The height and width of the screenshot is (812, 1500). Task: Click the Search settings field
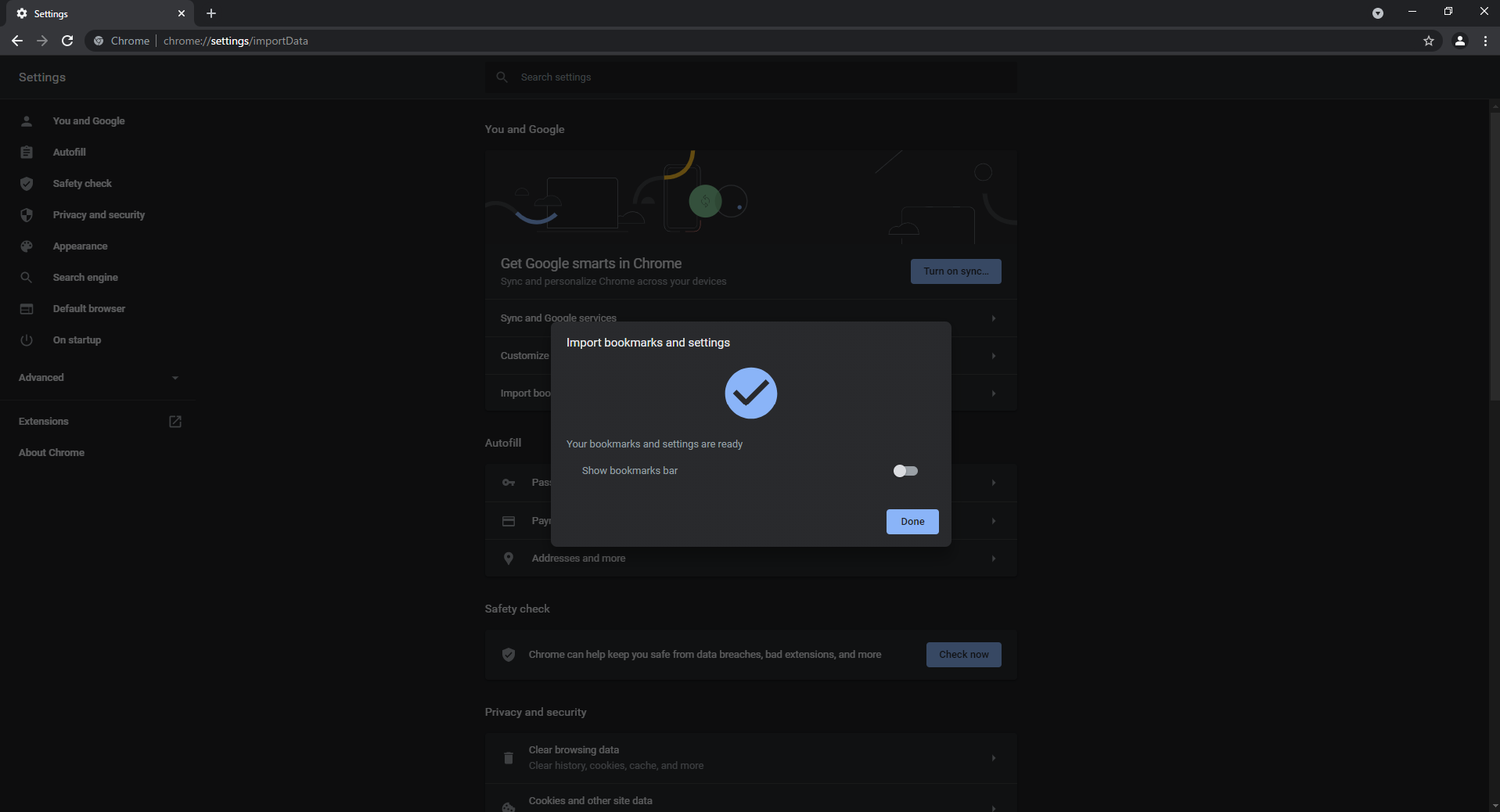(751, 77)
